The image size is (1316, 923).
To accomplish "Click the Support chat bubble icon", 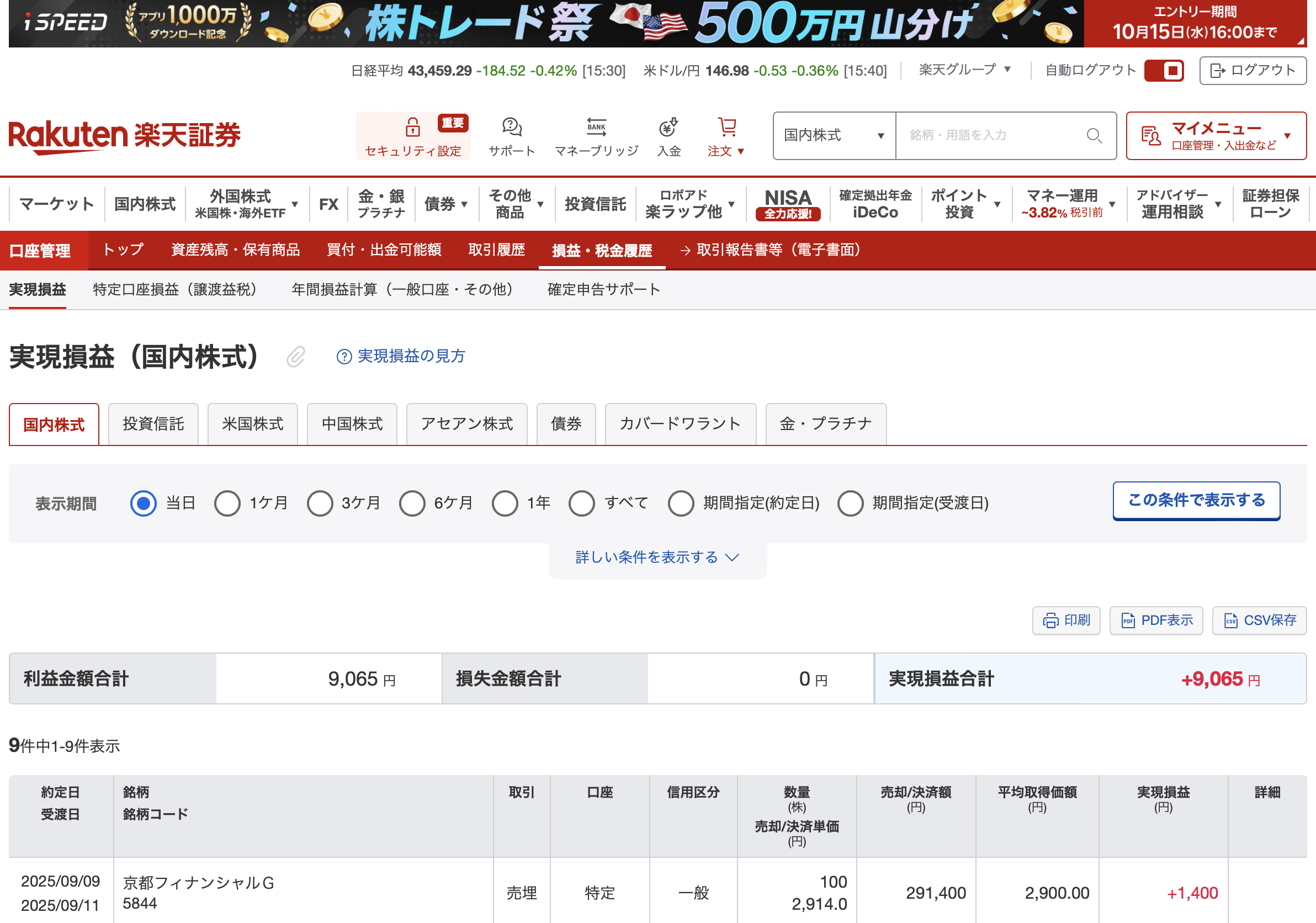I will coord(511,127).
